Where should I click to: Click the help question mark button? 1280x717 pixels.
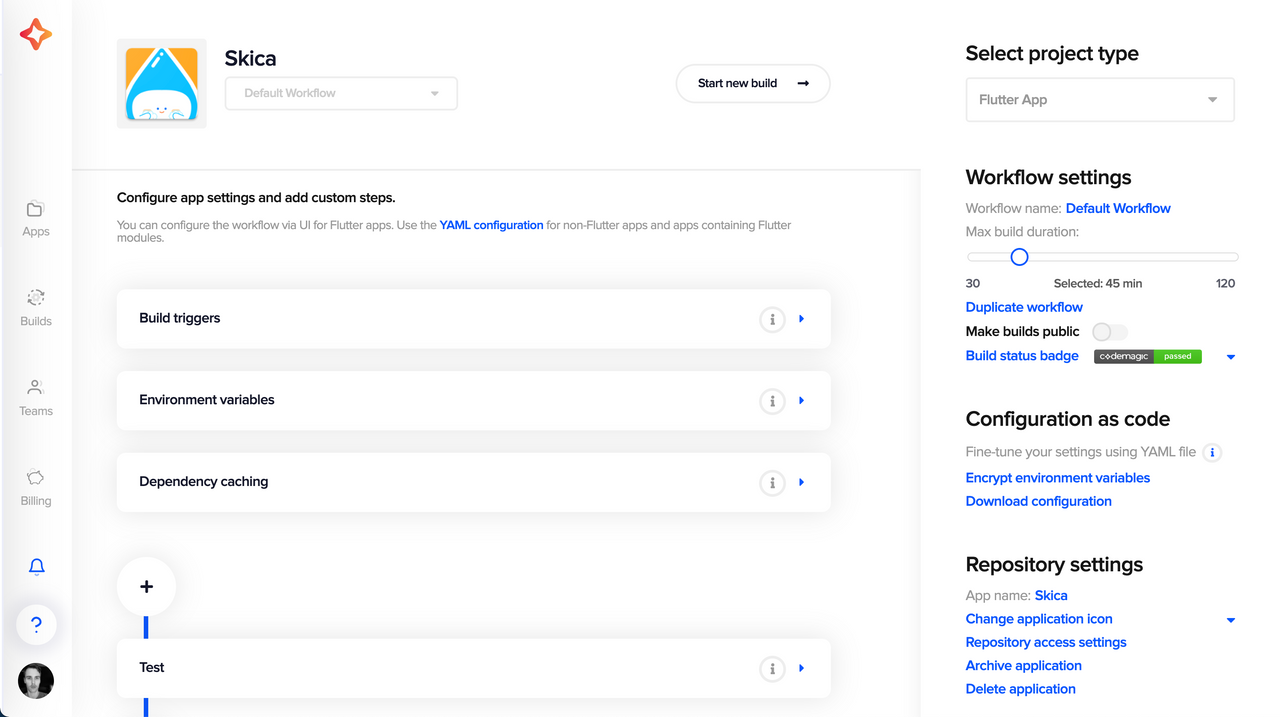click(x=36, y=625)
